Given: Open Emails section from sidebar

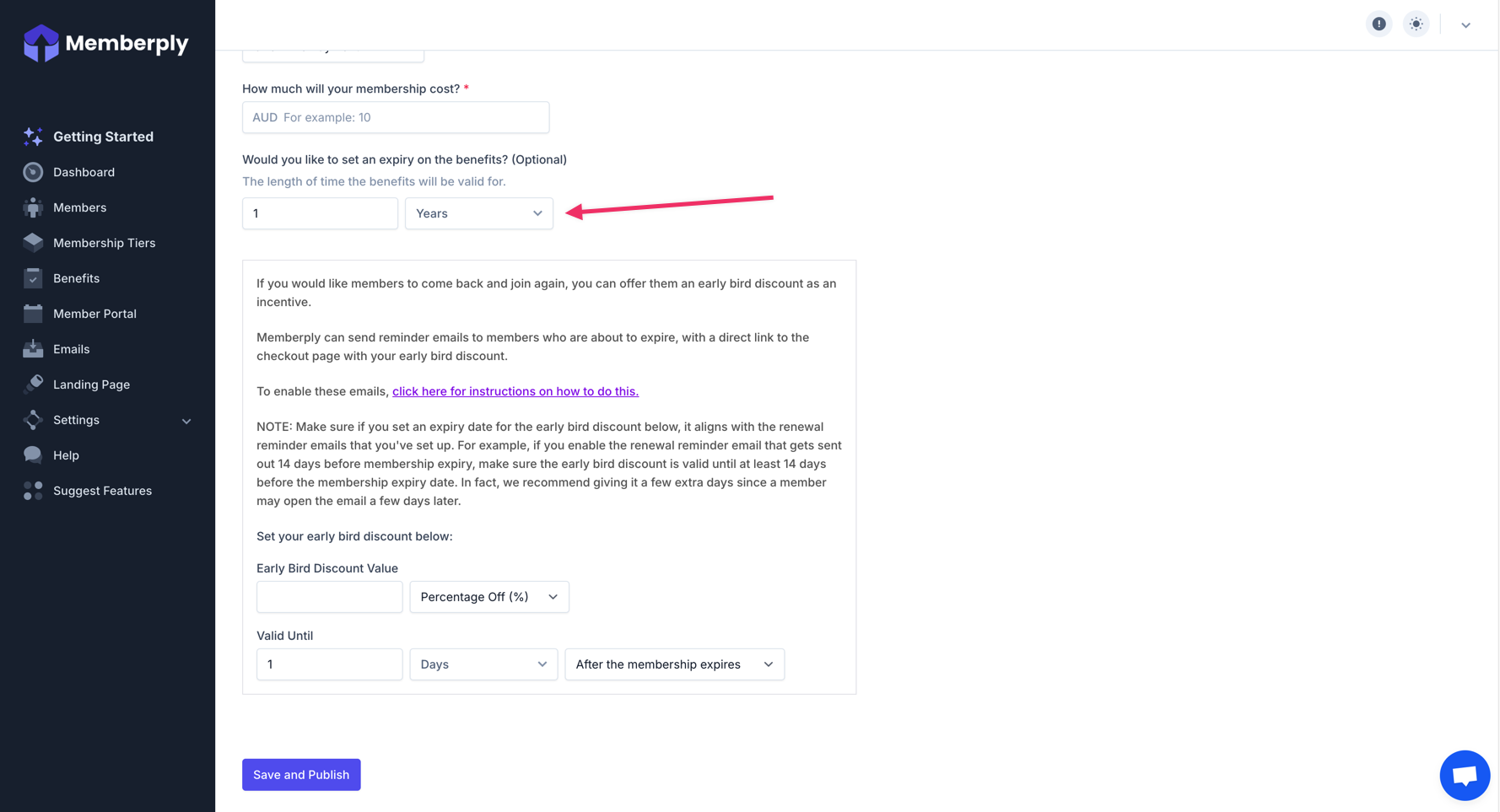Looking at the screenshot, I should (x=71, y=349).
